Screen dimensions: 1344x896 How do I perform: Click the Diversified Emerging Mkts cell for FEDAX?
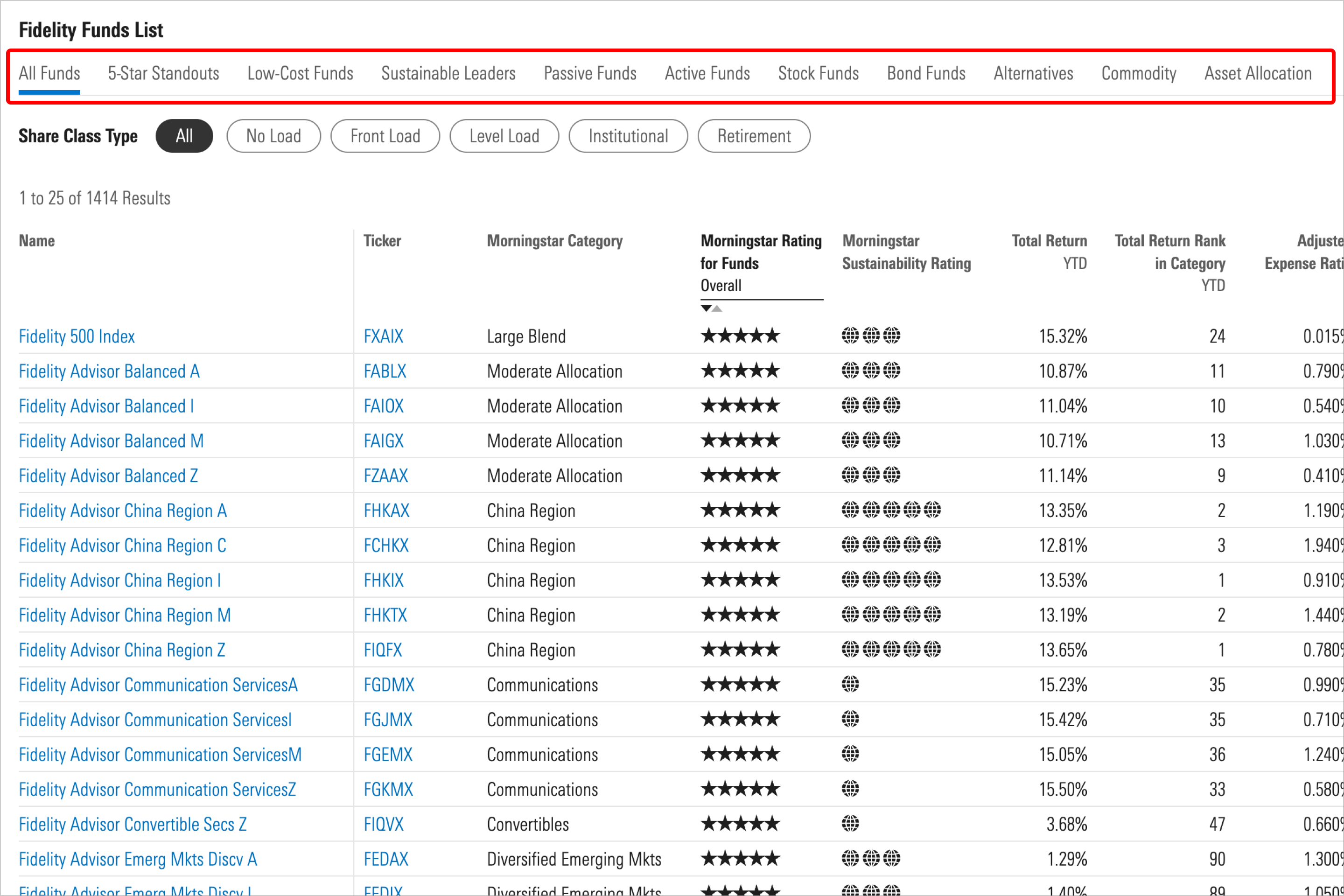pos(574,859)
